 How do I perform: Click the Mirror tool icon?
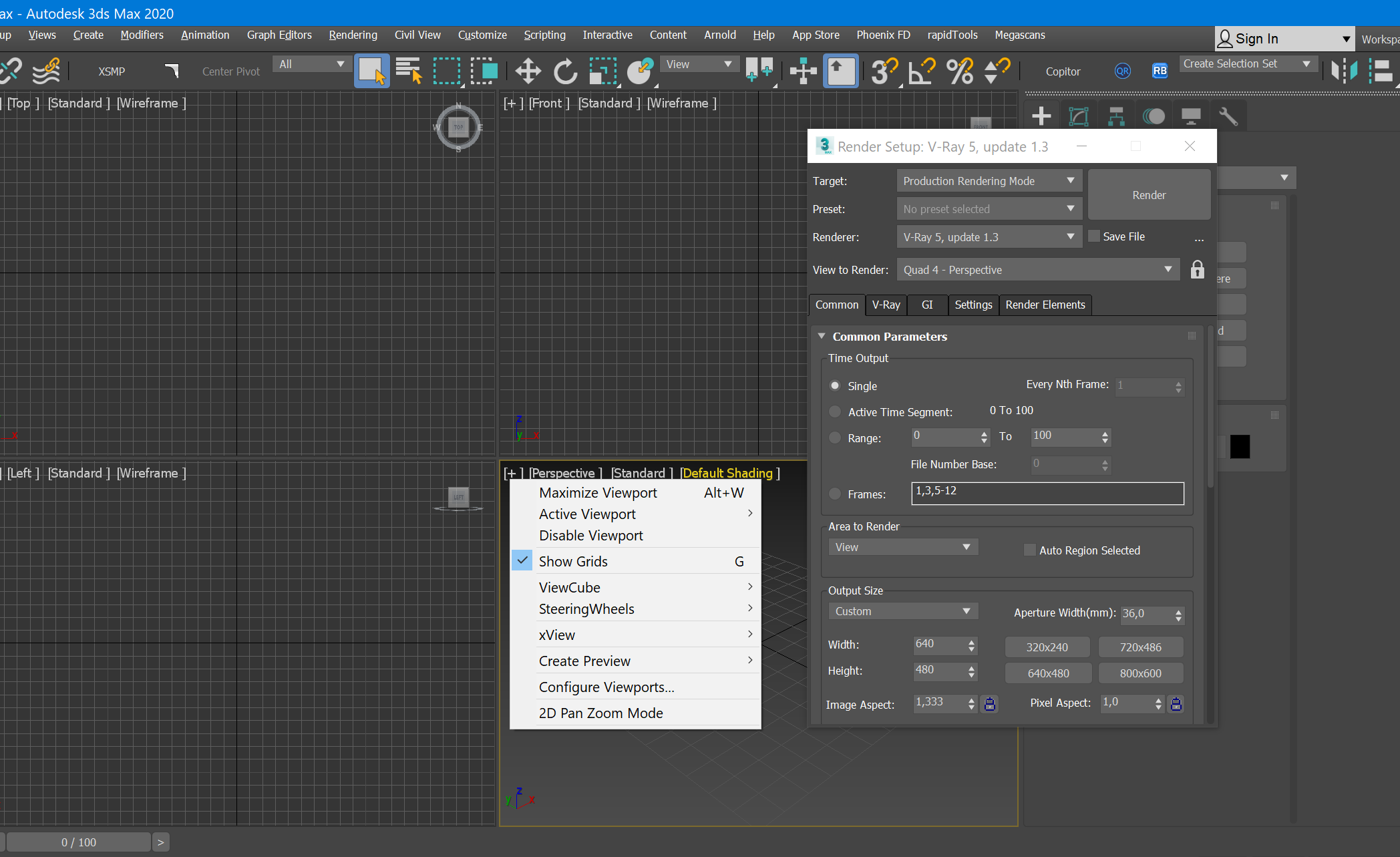pos(1344,71)
